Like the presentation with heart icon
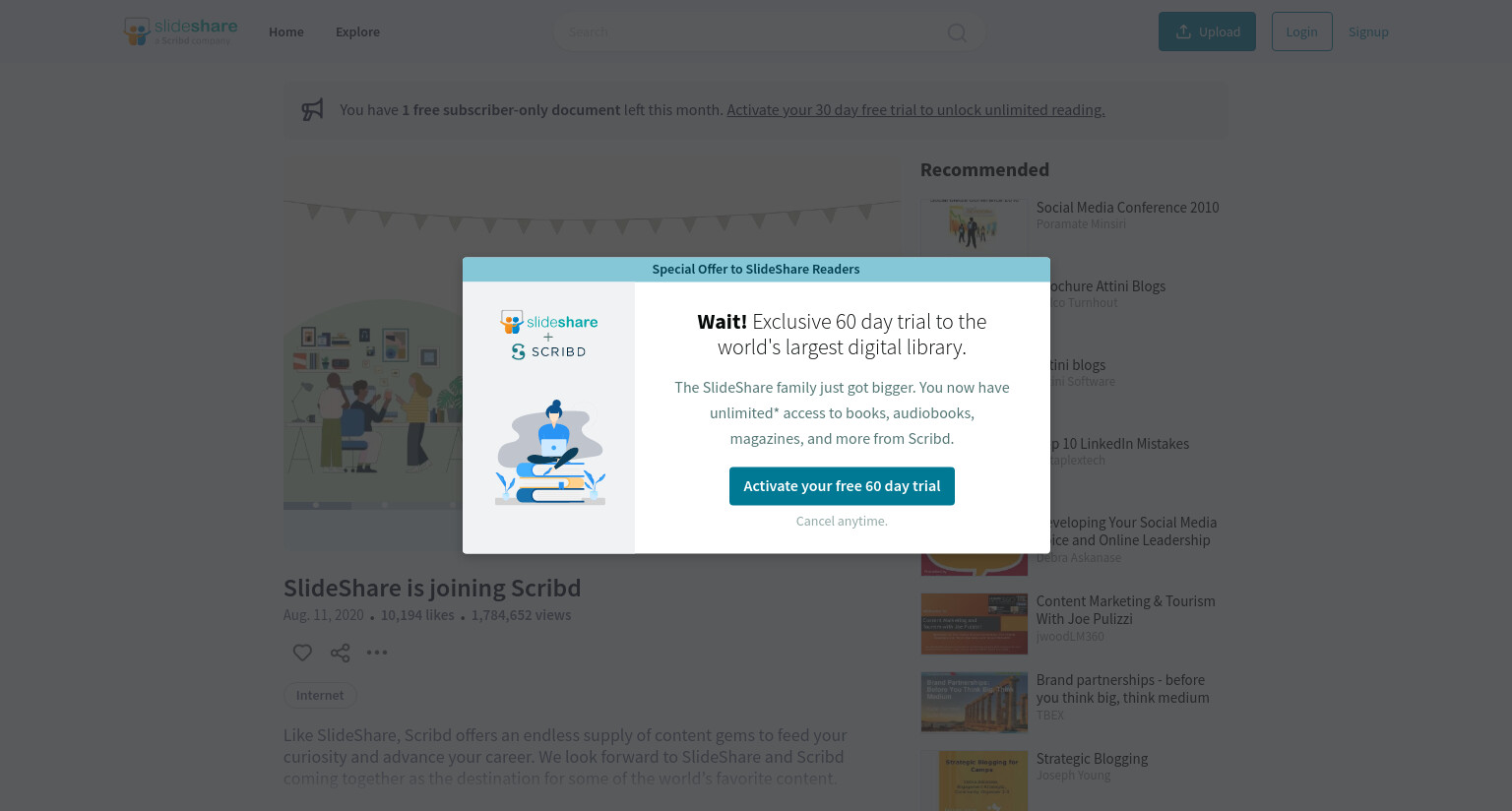 tap(302, 653)
